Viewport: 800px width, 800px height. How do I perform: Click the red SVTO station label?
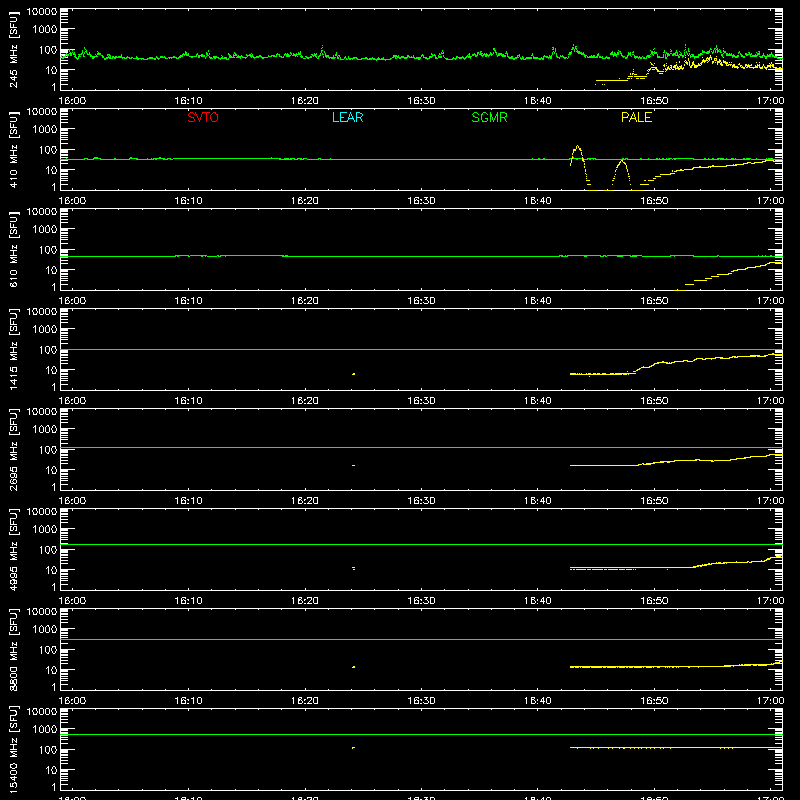tap(203, 117)
